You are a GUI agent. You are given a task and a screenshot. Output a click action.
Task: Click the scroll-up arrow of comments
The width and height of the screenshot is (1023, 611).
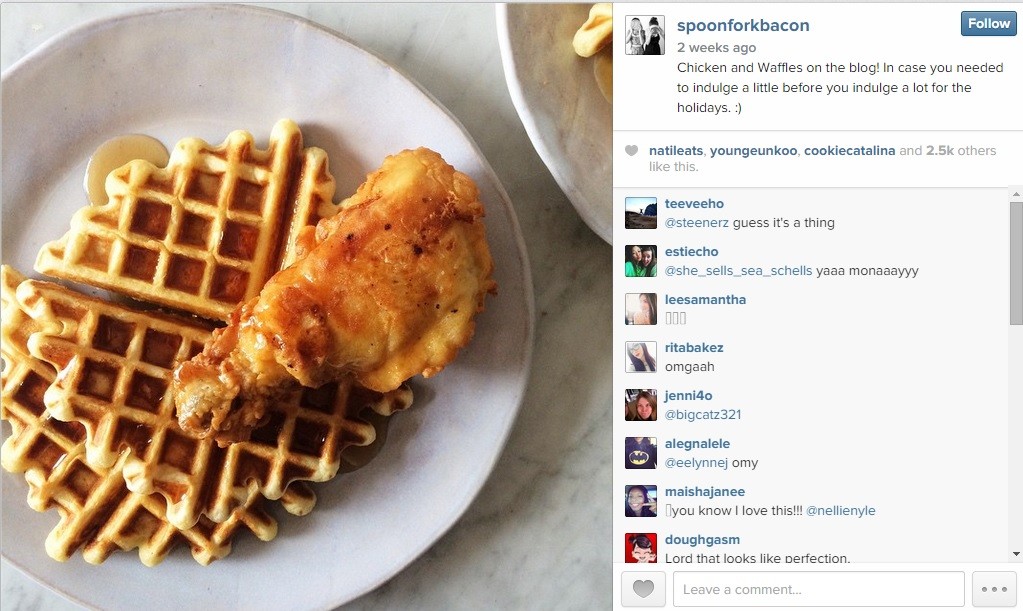pyautogui.click(x=1016, y=194)
